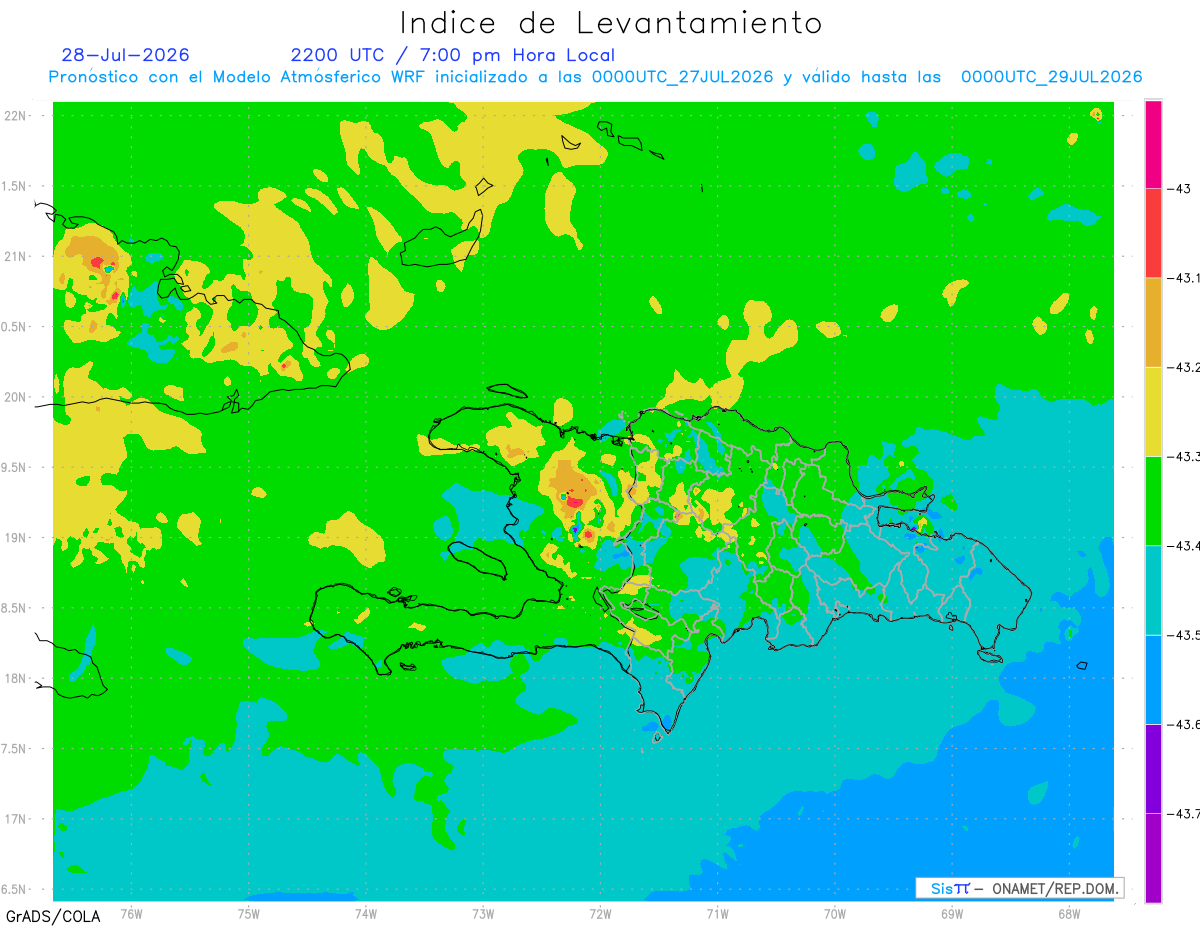The height and width of the screenshot is (927, 1200).
Task: Click the '-43.2' legend value
Action: pos(1185,367)
